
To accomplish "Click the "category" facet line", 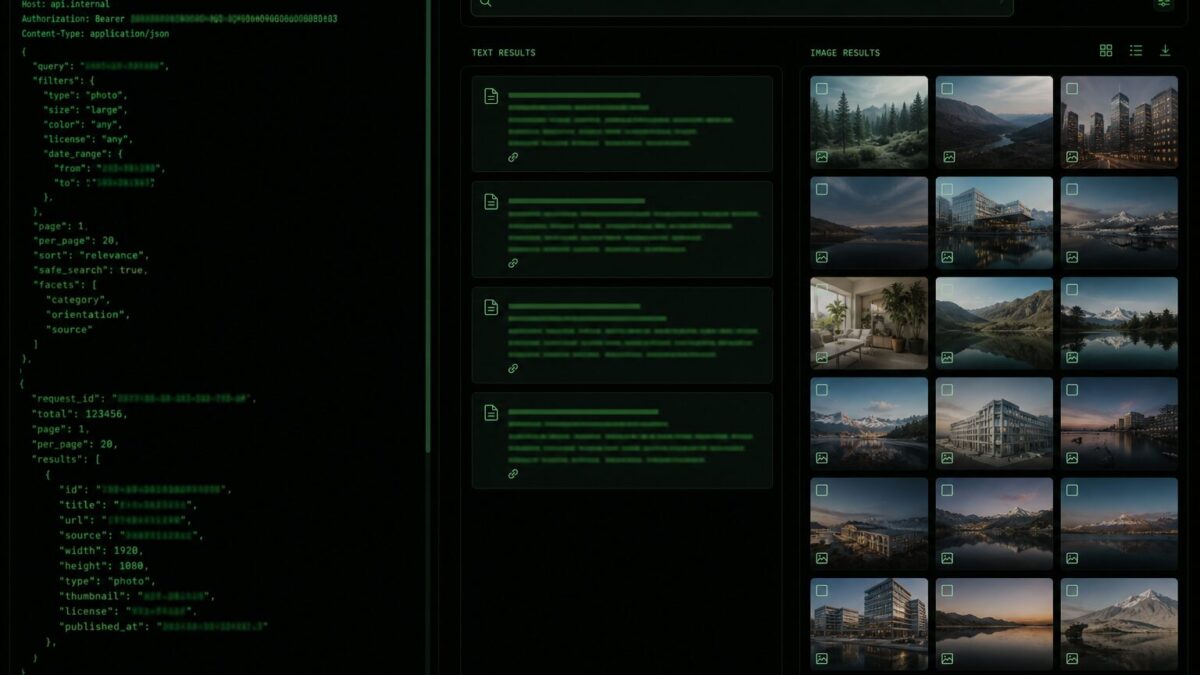I will 78,300.
